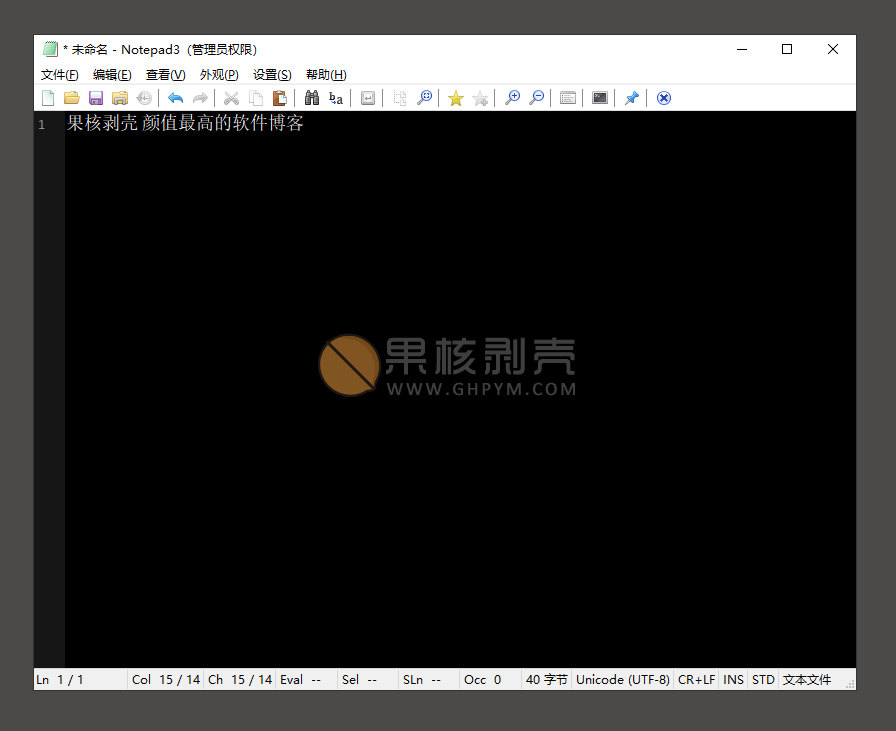Click the focused view dotted-pages icon

pos(400,98)
